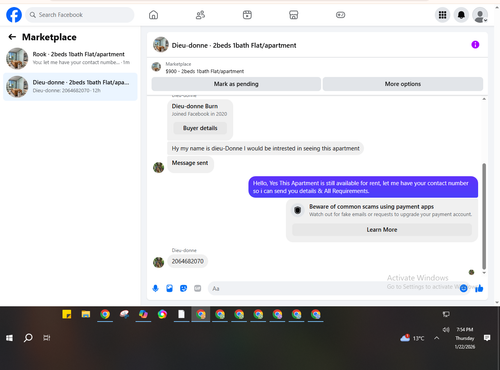
Task: Open the Home feed tab
Action: pos(153,15)
